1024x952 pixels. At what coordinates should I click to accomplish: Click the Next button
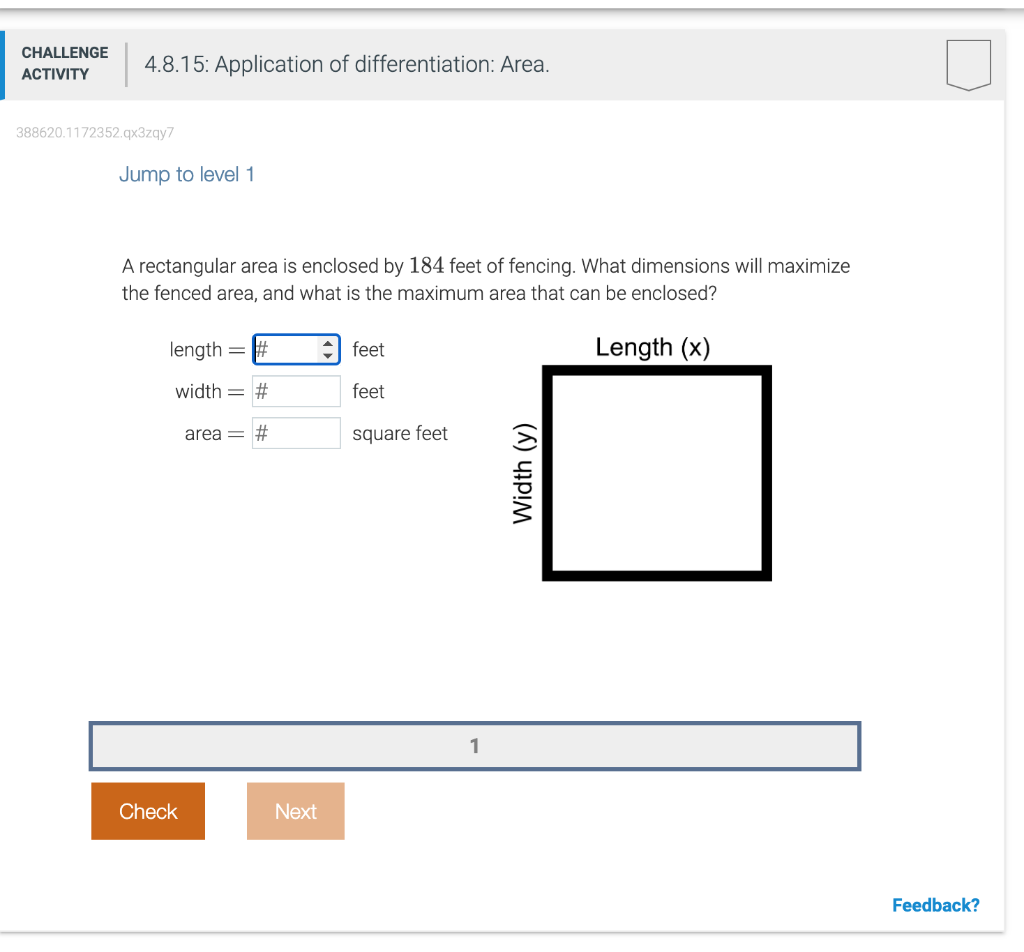click(x=295, y=811)
